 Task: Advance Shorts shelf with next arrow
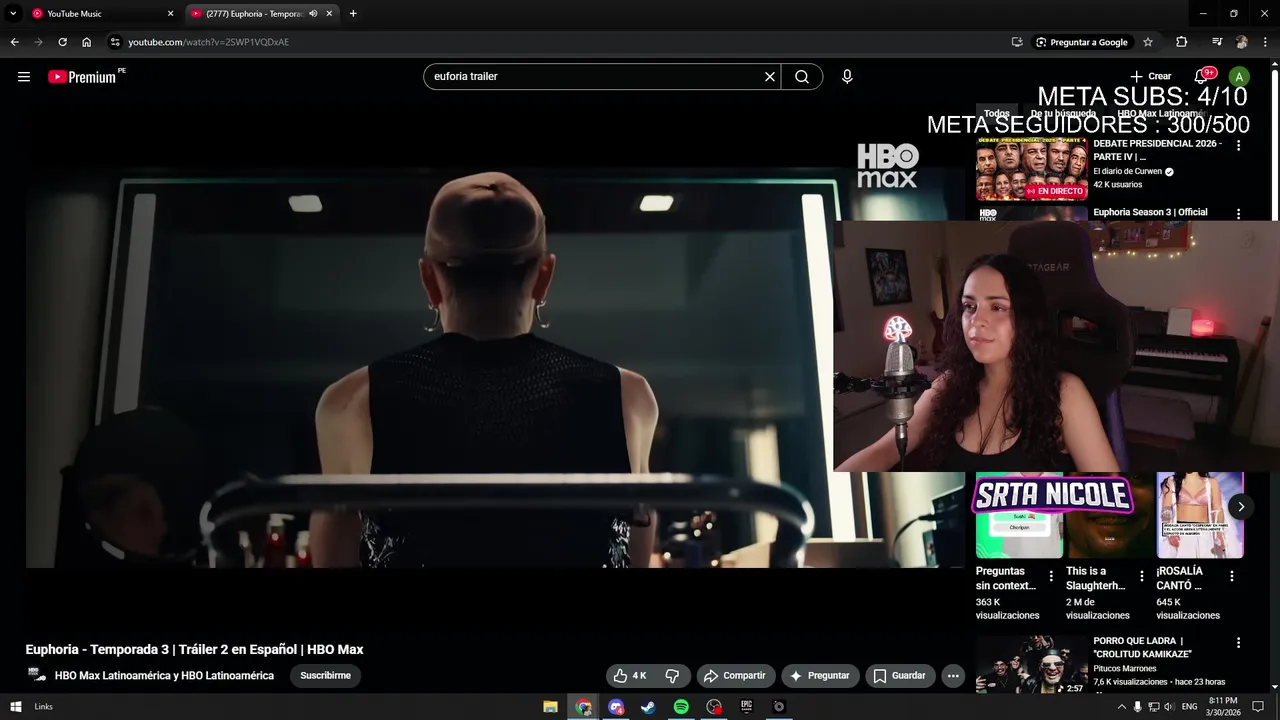pyautogui.click(x=1241, y=507)
